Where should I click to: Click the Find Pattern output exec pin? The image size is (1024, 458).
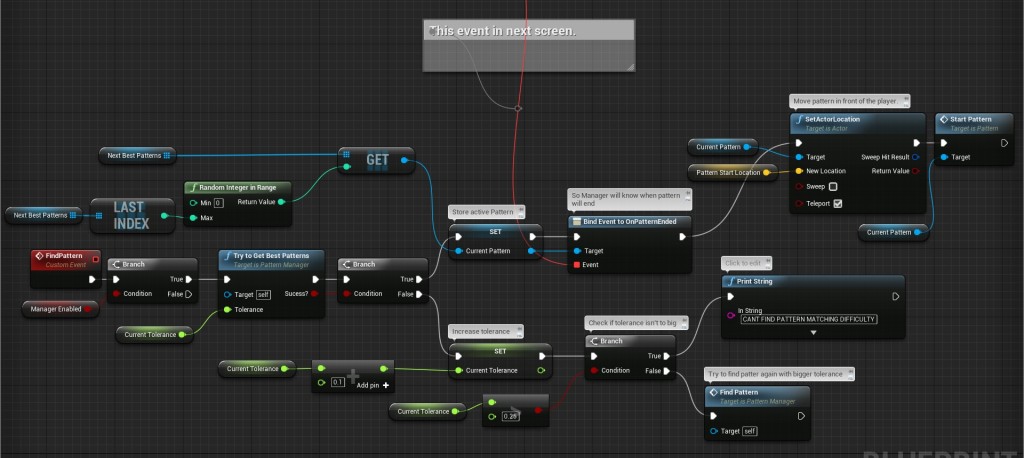point(801,416)
